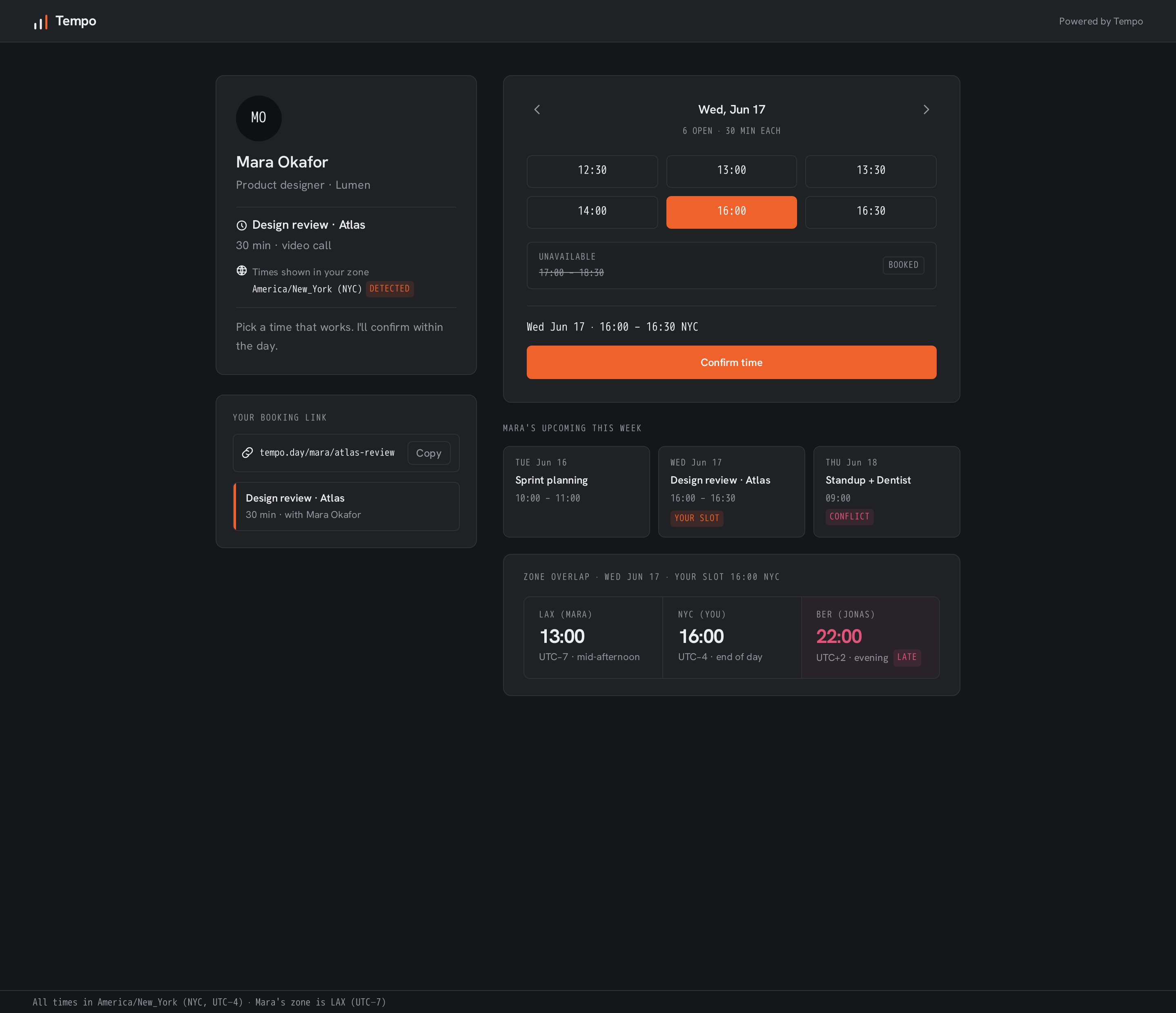
Task: Click the Tempo brand name
Action: click(76, 21)
